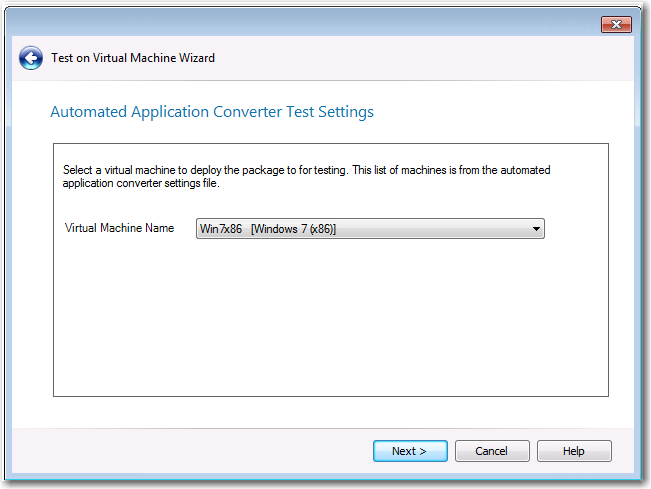
Task: Select the Win7x86 [Windows 7 (x86)] combo box
Action: point(370,229)
